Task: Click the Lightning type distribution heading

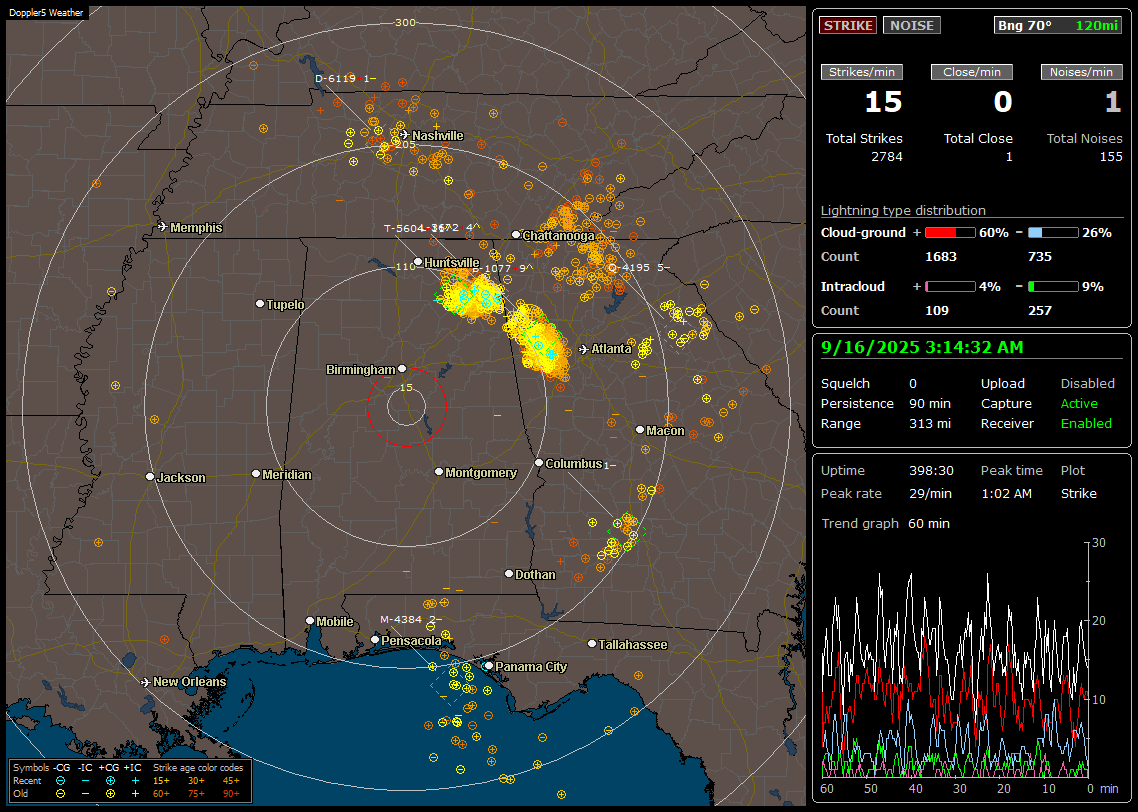Action: tap(903, 210)
